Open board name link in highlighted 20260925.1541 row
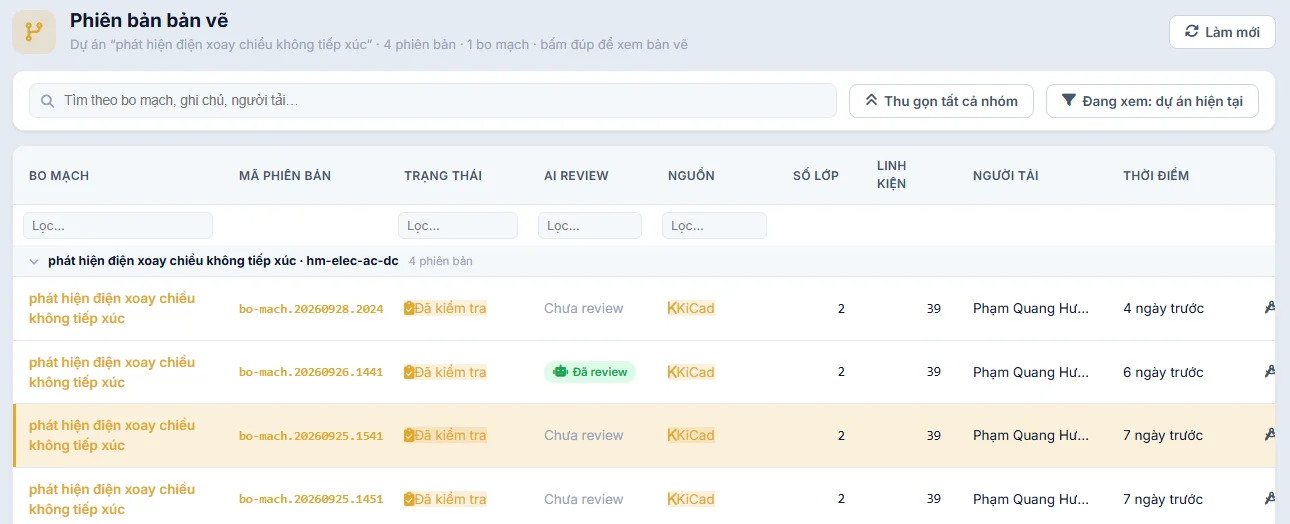The image size is (1290, 524). [x=112, y=435]
